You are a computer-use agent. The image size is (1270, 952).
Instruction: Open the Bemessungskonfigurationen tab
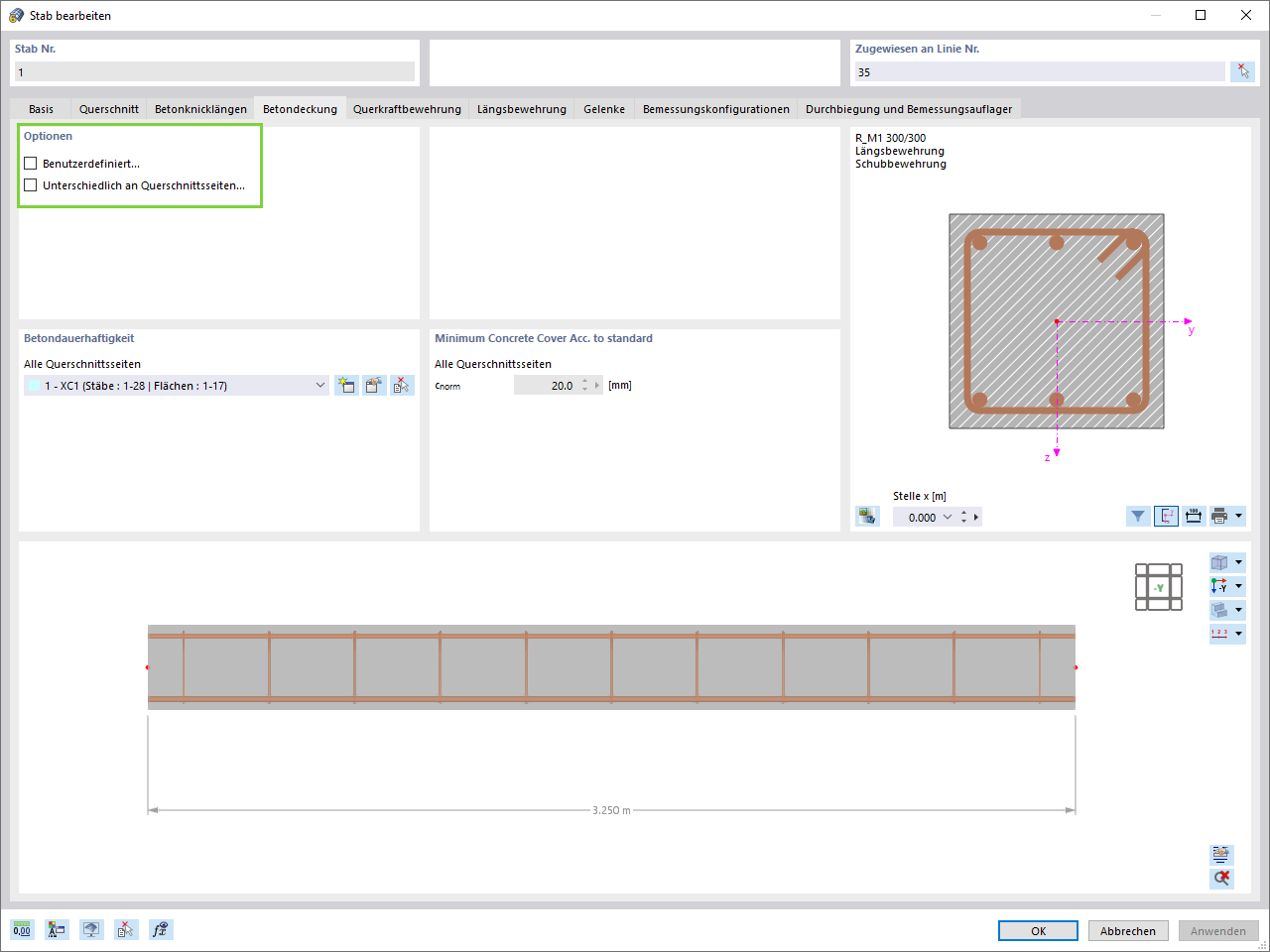click(716, 109)
